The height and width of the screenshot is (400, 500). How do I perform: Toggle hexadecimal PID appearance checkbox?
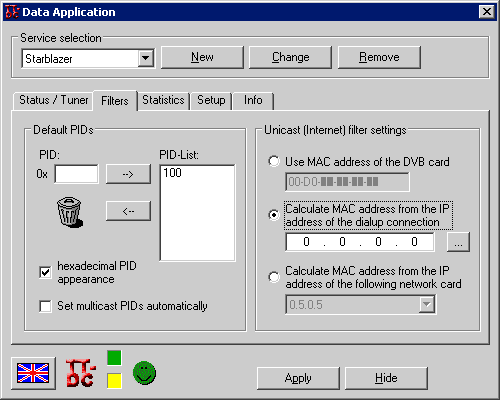pyautogui.click(x=45, y=272)
